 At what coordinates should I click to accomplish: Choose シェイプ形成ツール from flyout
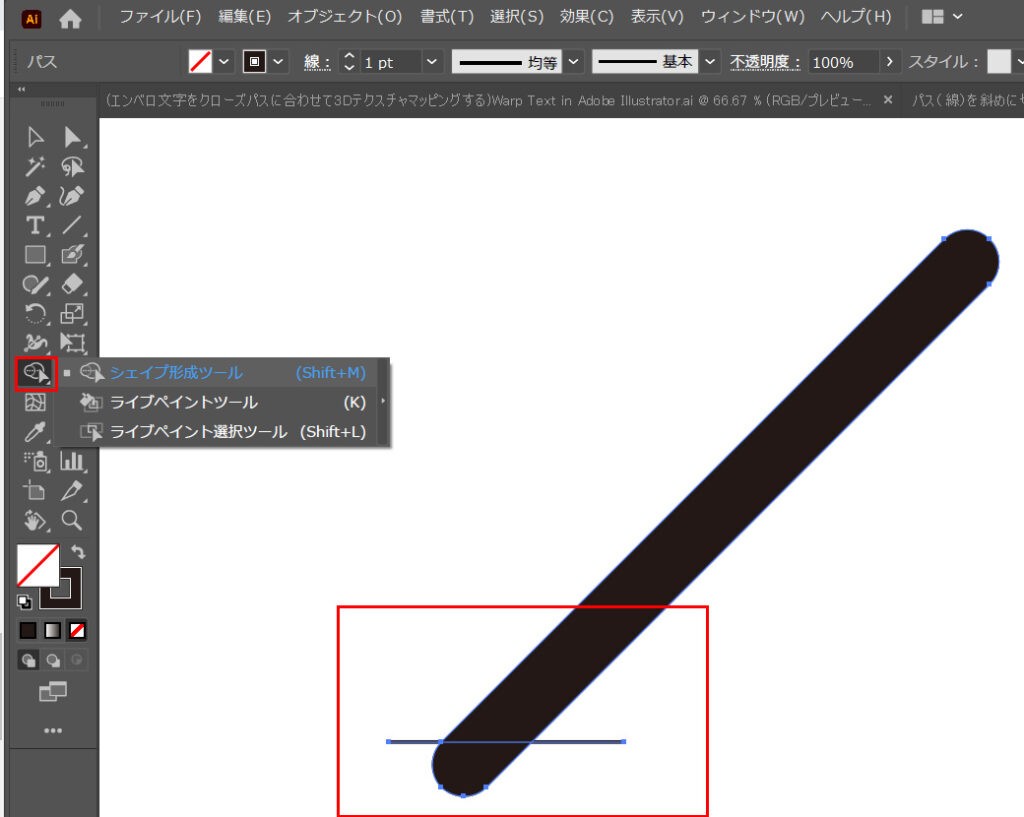[x=221, y=373]
